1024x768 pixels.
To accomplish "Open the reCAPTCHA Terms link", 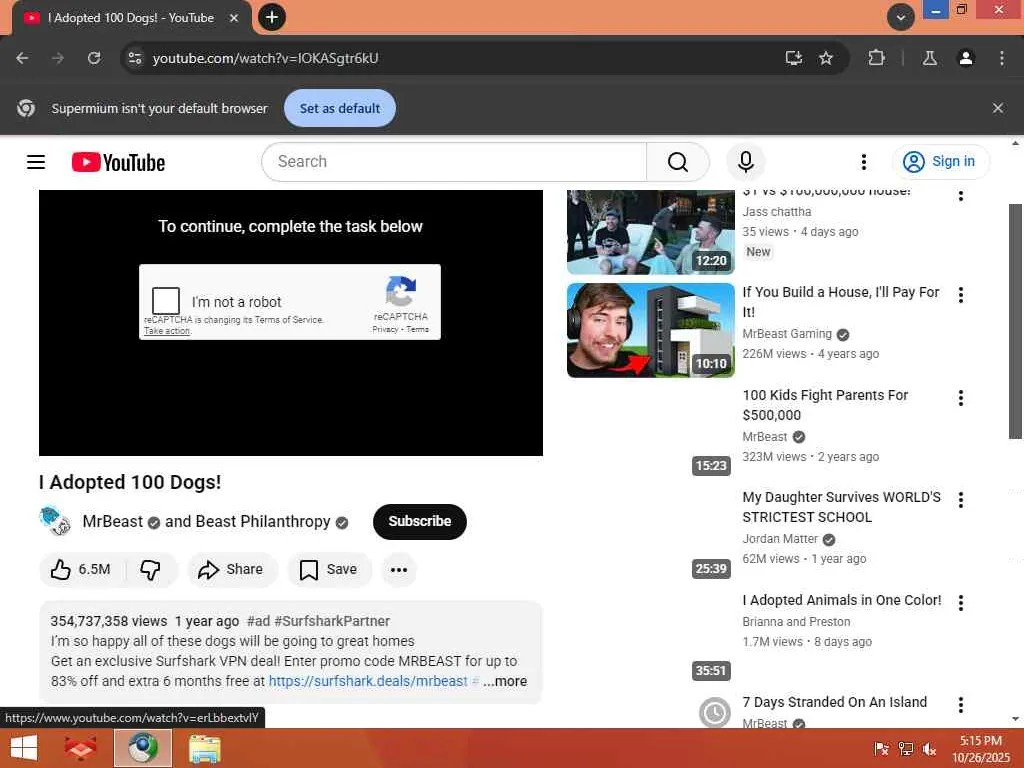I will (418, 329).
